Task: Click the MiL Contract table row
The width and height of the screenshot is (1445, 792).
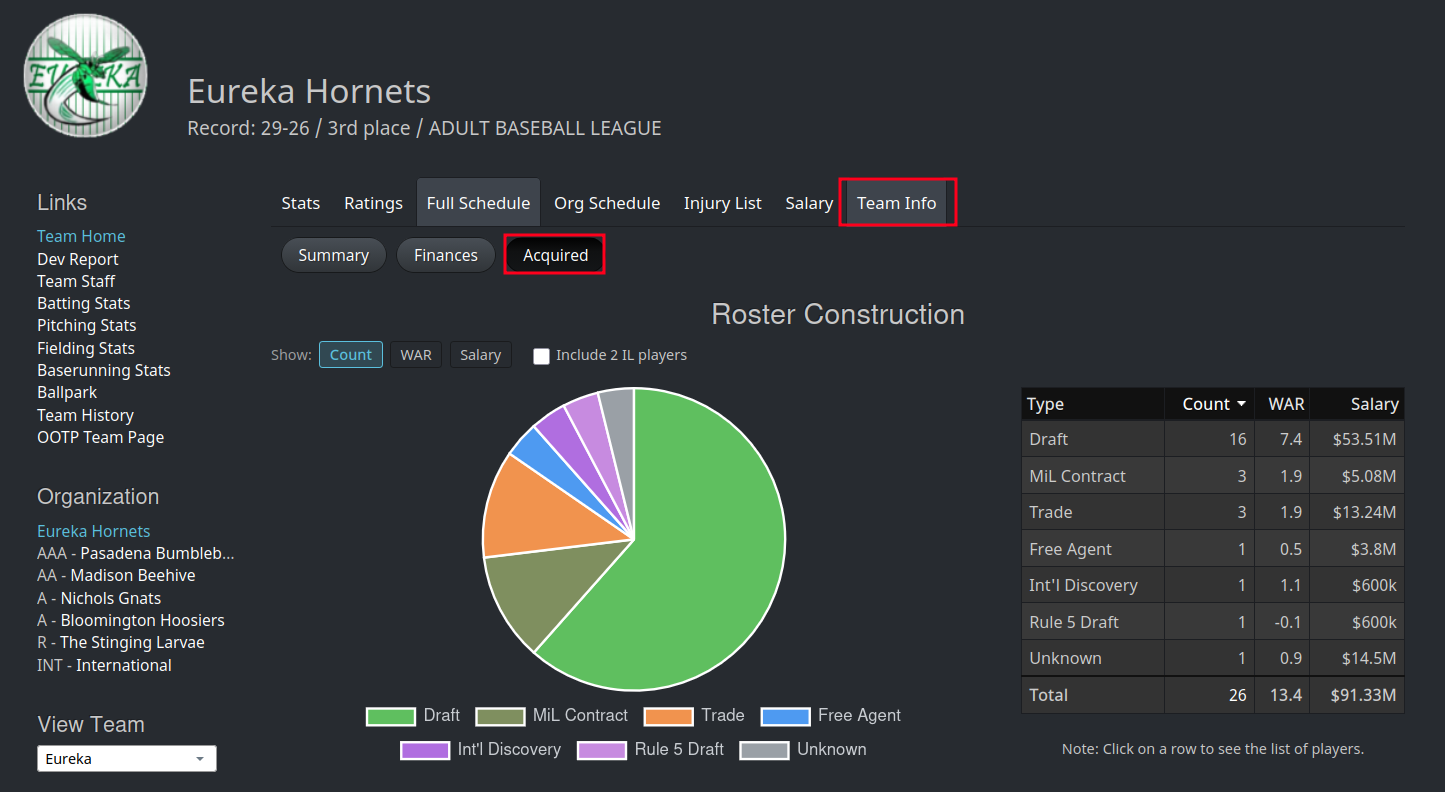Action: coord(1213,476)
